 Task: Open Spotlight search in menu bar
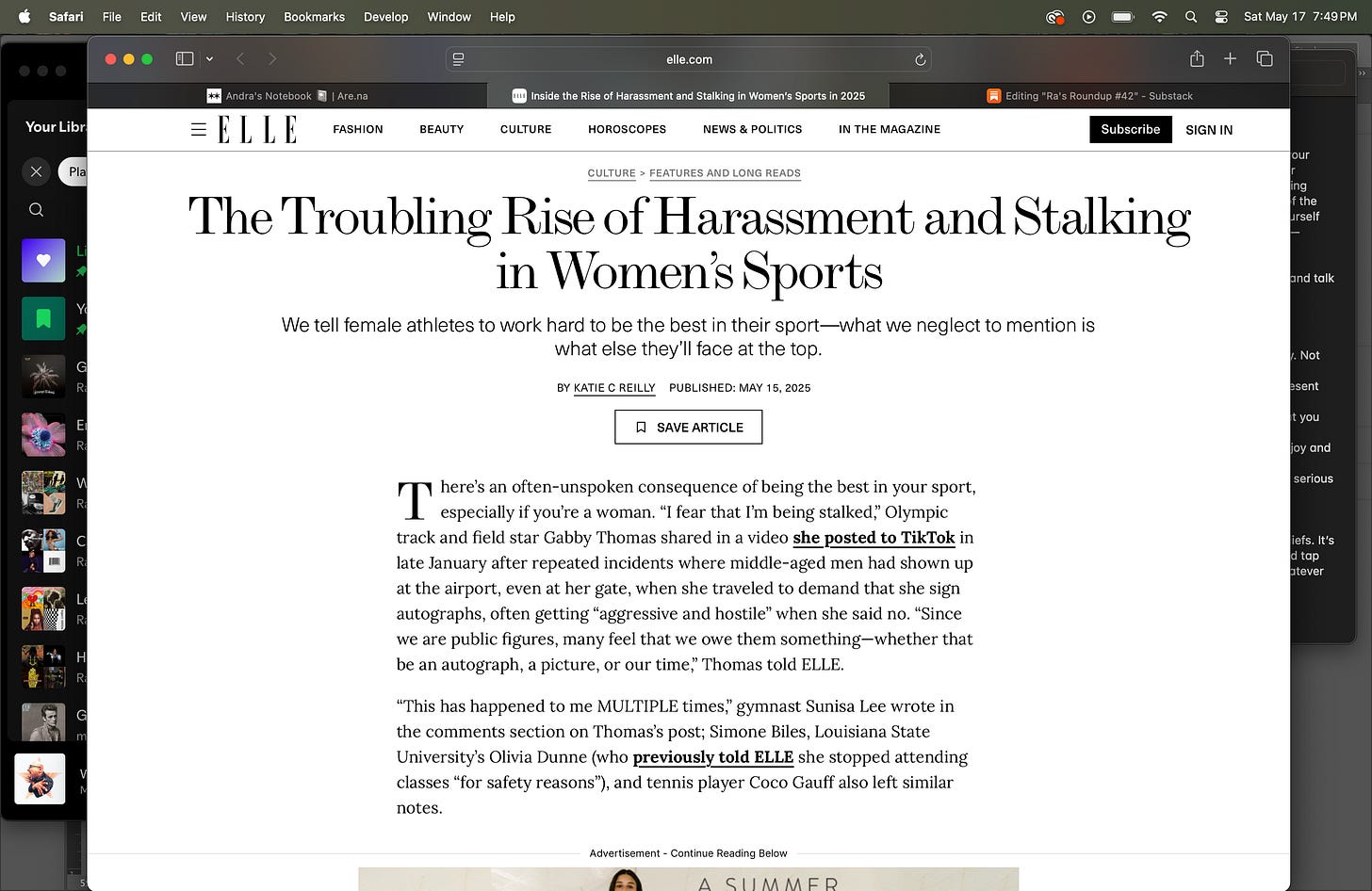(x=1191, y=17)
